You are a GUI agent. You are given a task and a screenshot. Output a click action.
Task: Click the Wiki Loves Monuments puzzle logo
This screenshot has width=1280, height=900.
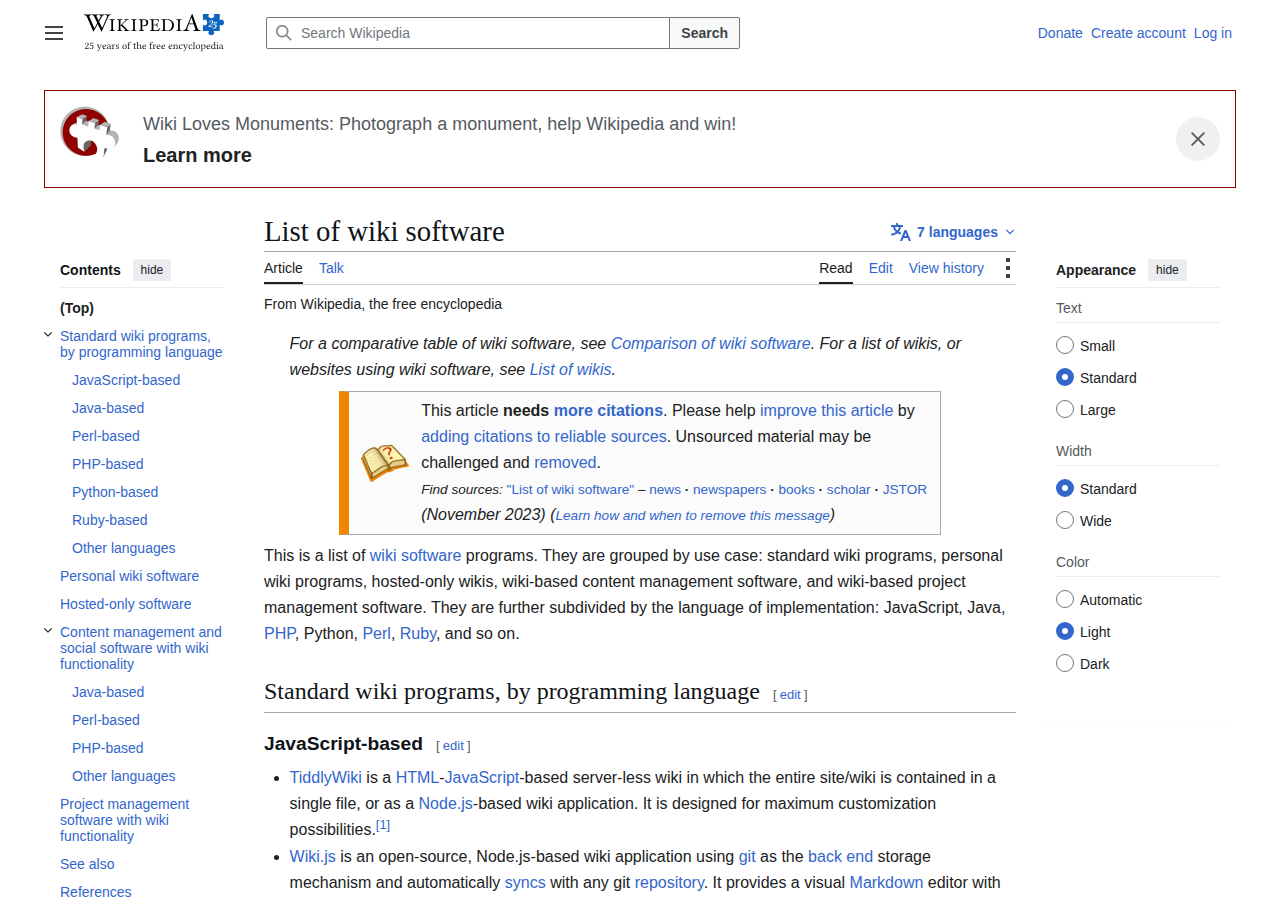(90, 133)
